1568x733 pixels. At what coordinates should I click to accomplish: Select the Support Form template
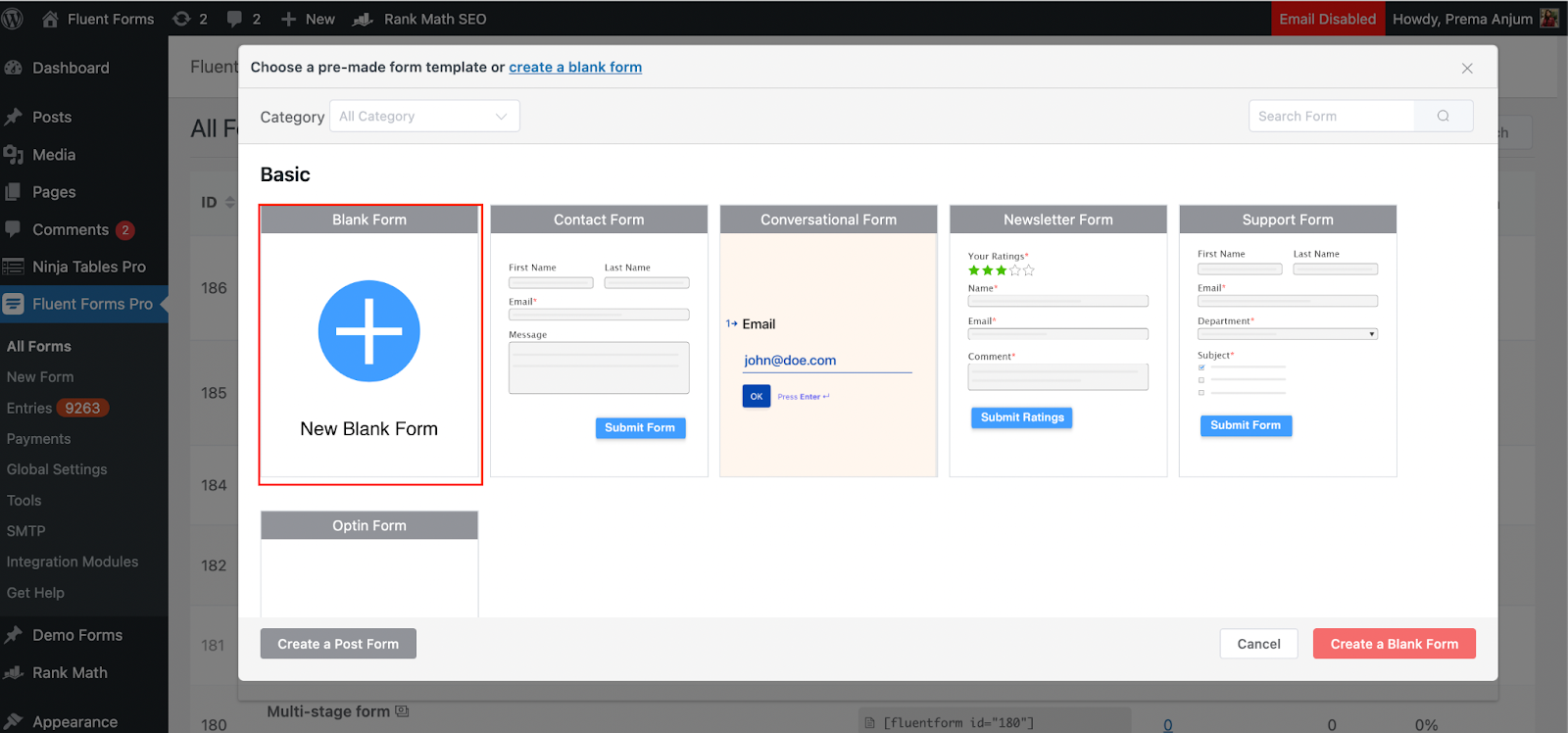coord(1288,340)
